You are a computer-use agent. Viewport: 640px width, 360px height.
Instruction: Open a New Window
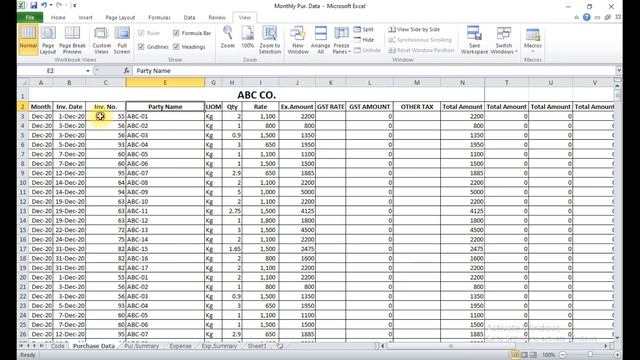pyautogui.click(x=298, y=40)
